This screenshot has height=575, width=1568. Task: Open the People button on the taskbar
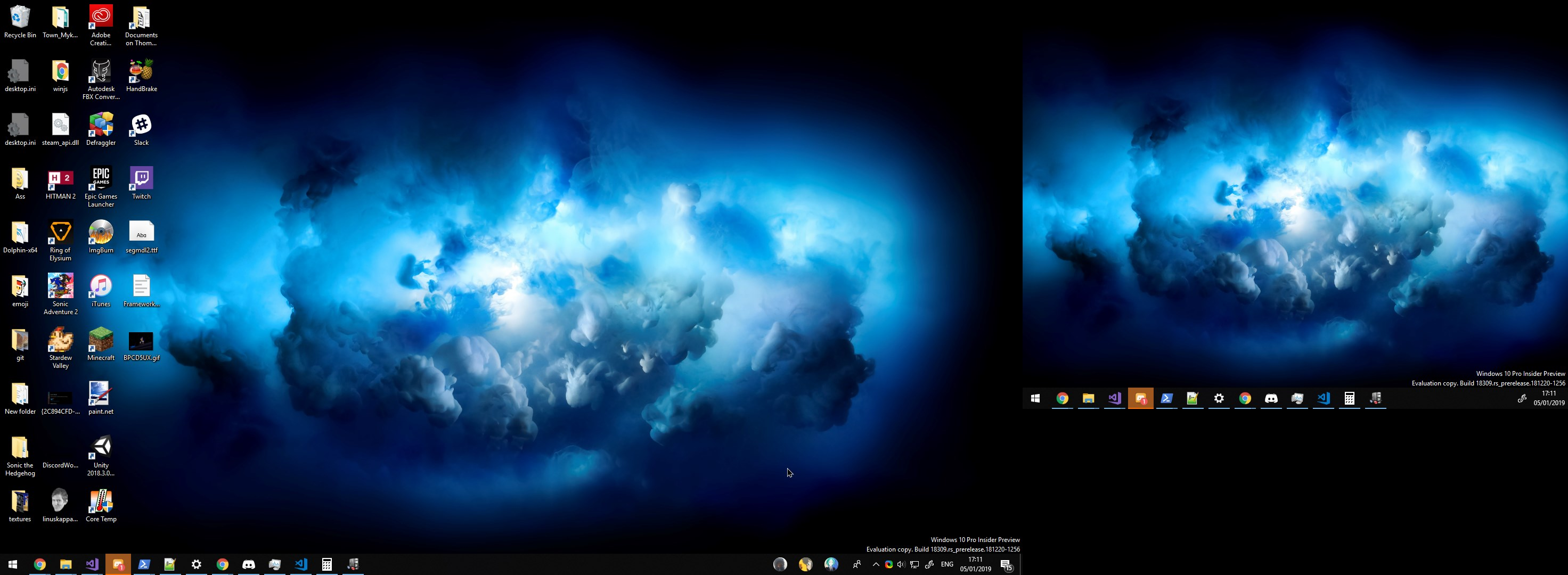856,565
